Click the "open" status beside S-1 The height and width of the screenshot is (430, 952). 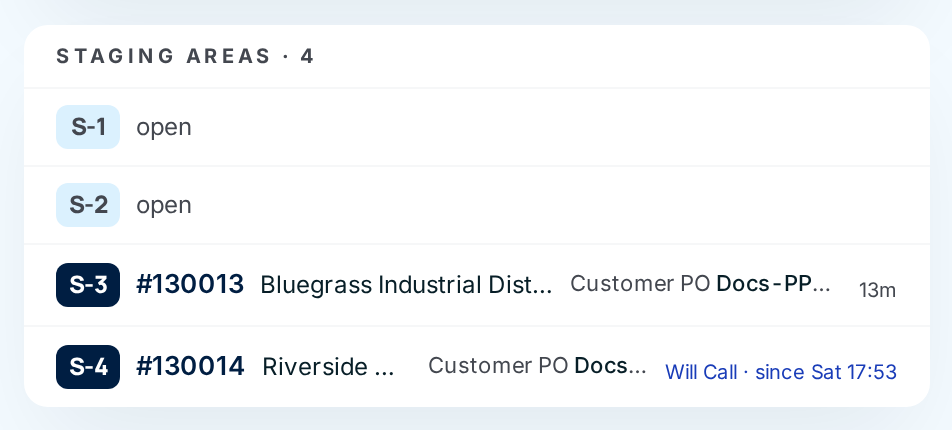click(x=164, y=128)
